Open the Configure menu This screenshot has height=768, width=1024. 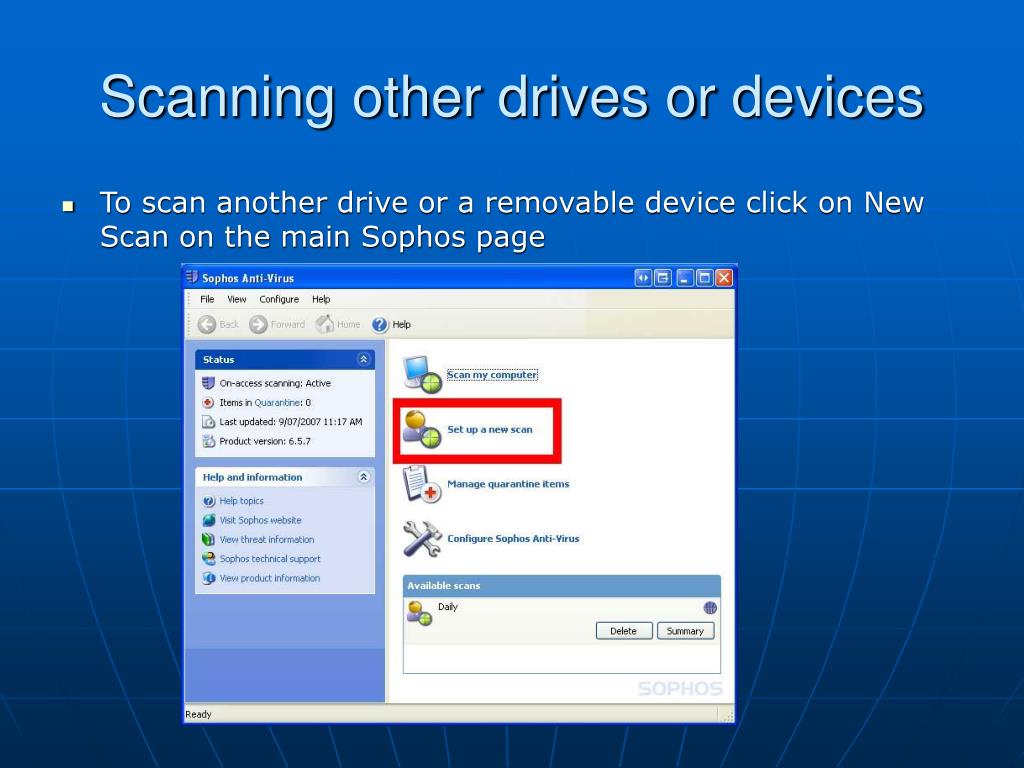pos(279,299)
